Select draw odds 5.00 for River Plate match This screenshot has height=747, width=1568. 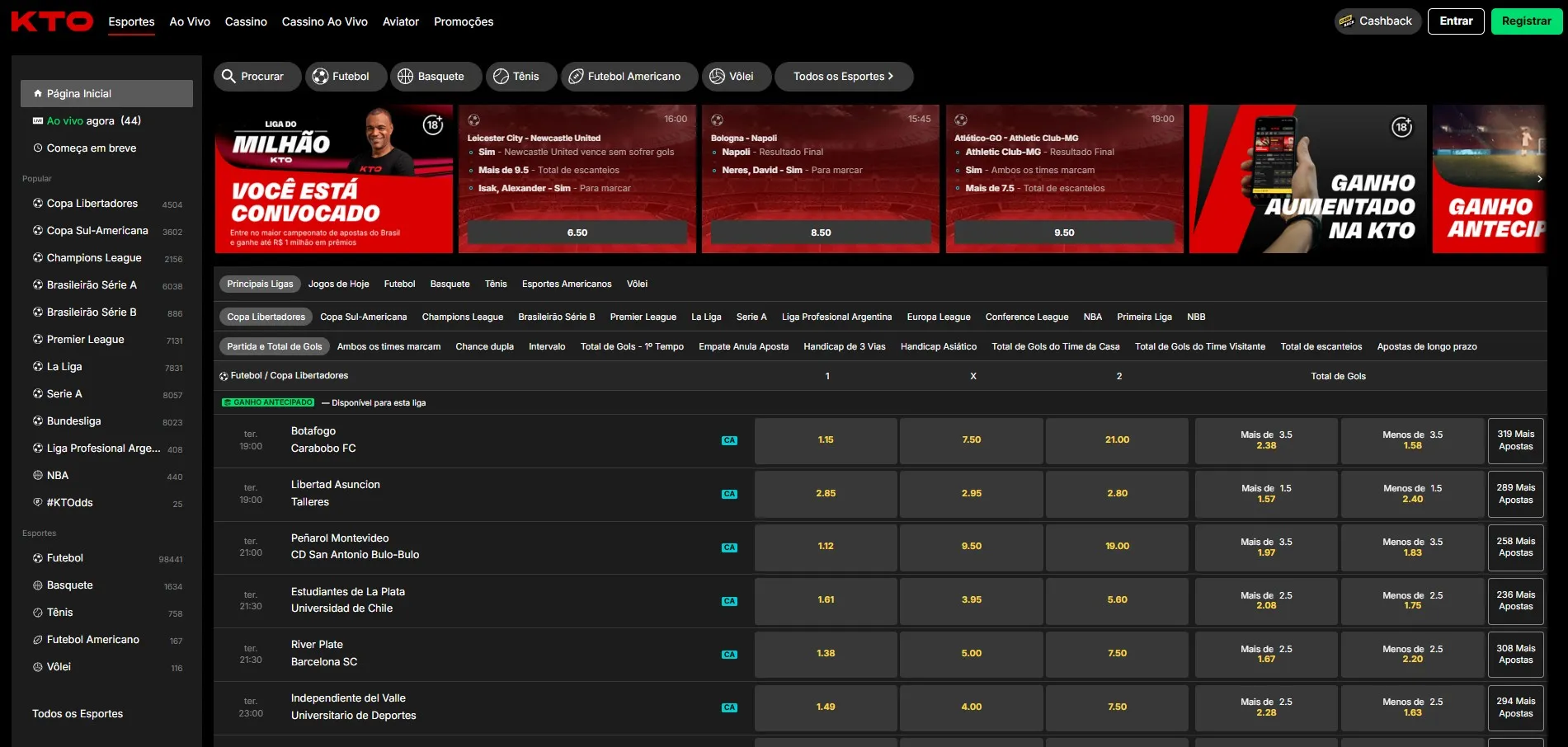tap(971, 654)
